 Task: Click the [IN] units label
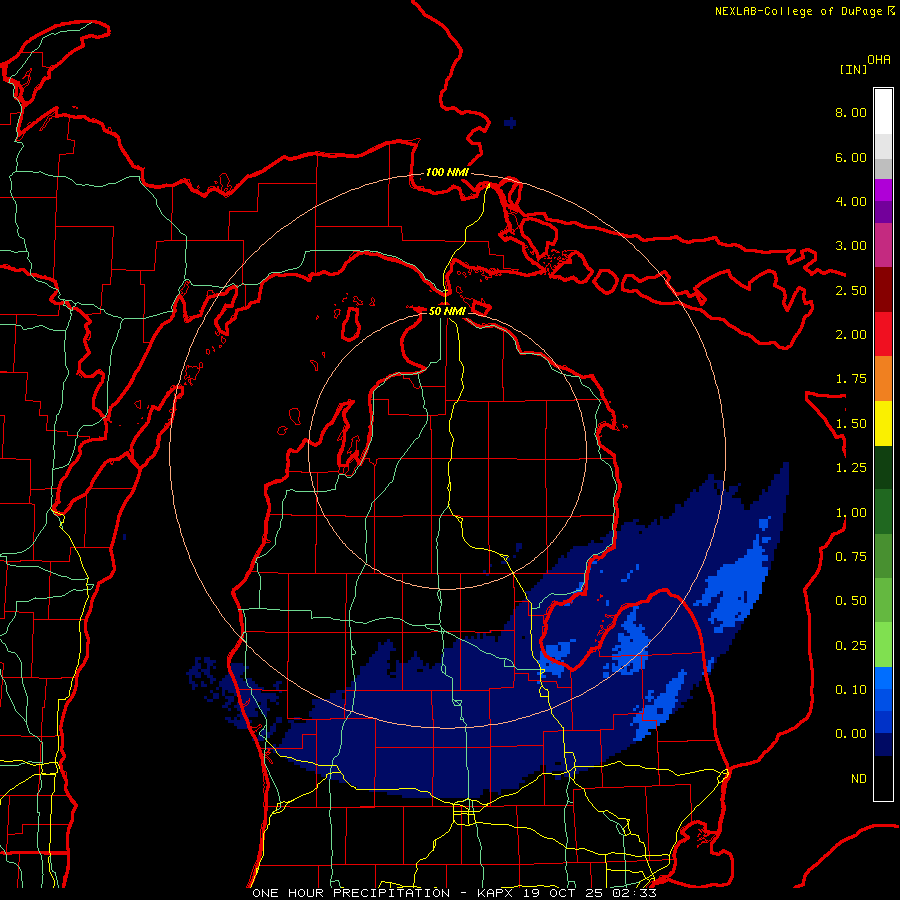tap(853, 69)
